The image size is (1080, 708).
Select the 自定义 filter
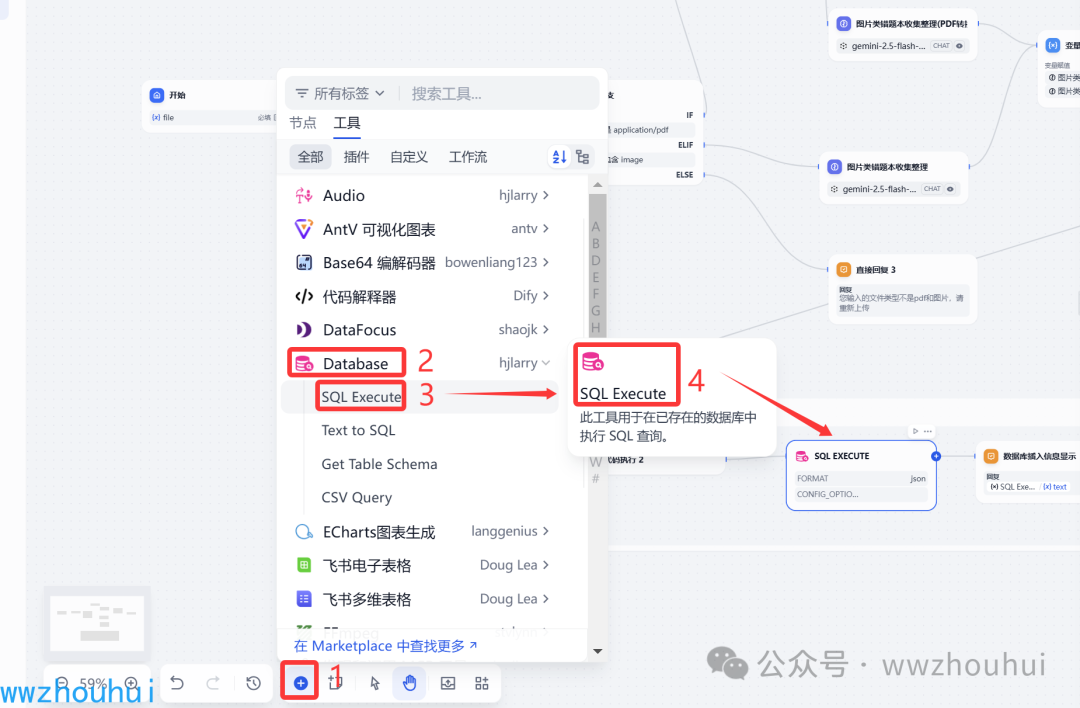coord(409,157)
